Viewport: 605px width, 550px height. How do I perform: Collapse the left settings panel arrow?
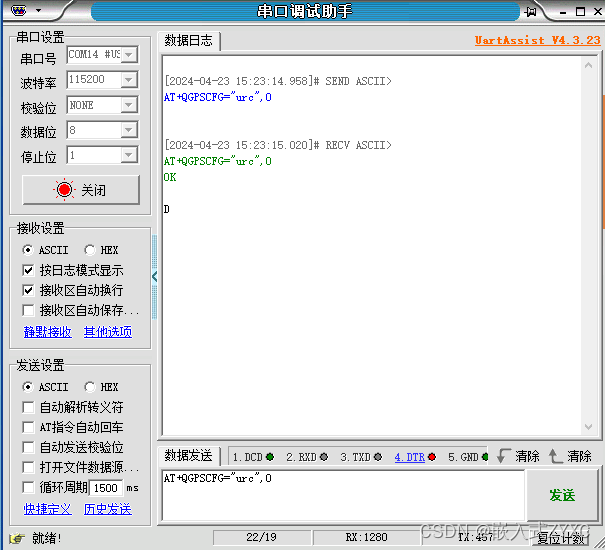155,277
